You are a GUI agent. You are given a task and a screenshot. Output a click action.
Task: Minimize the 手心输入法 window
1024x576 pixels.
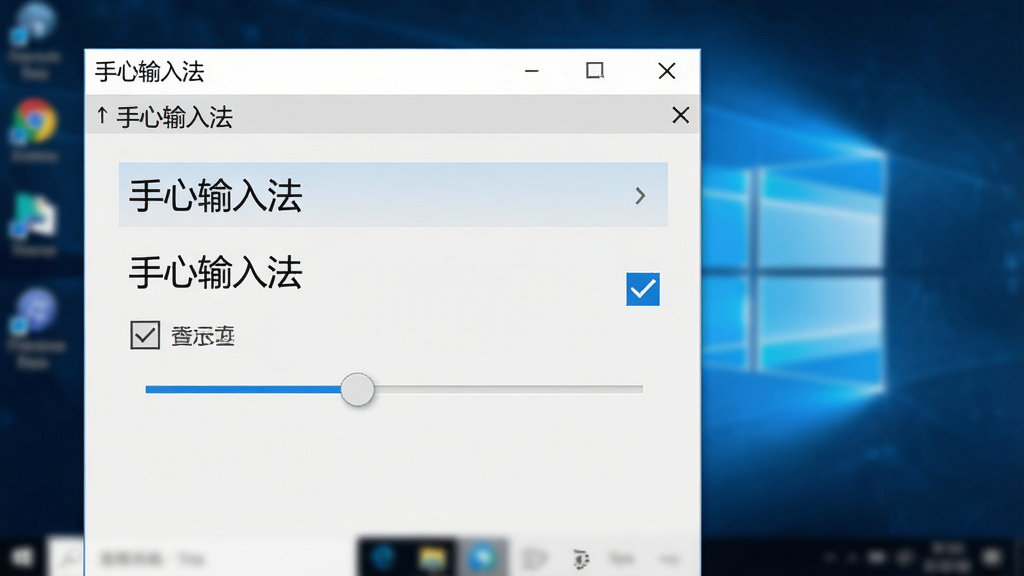click(x=532, y=71)
